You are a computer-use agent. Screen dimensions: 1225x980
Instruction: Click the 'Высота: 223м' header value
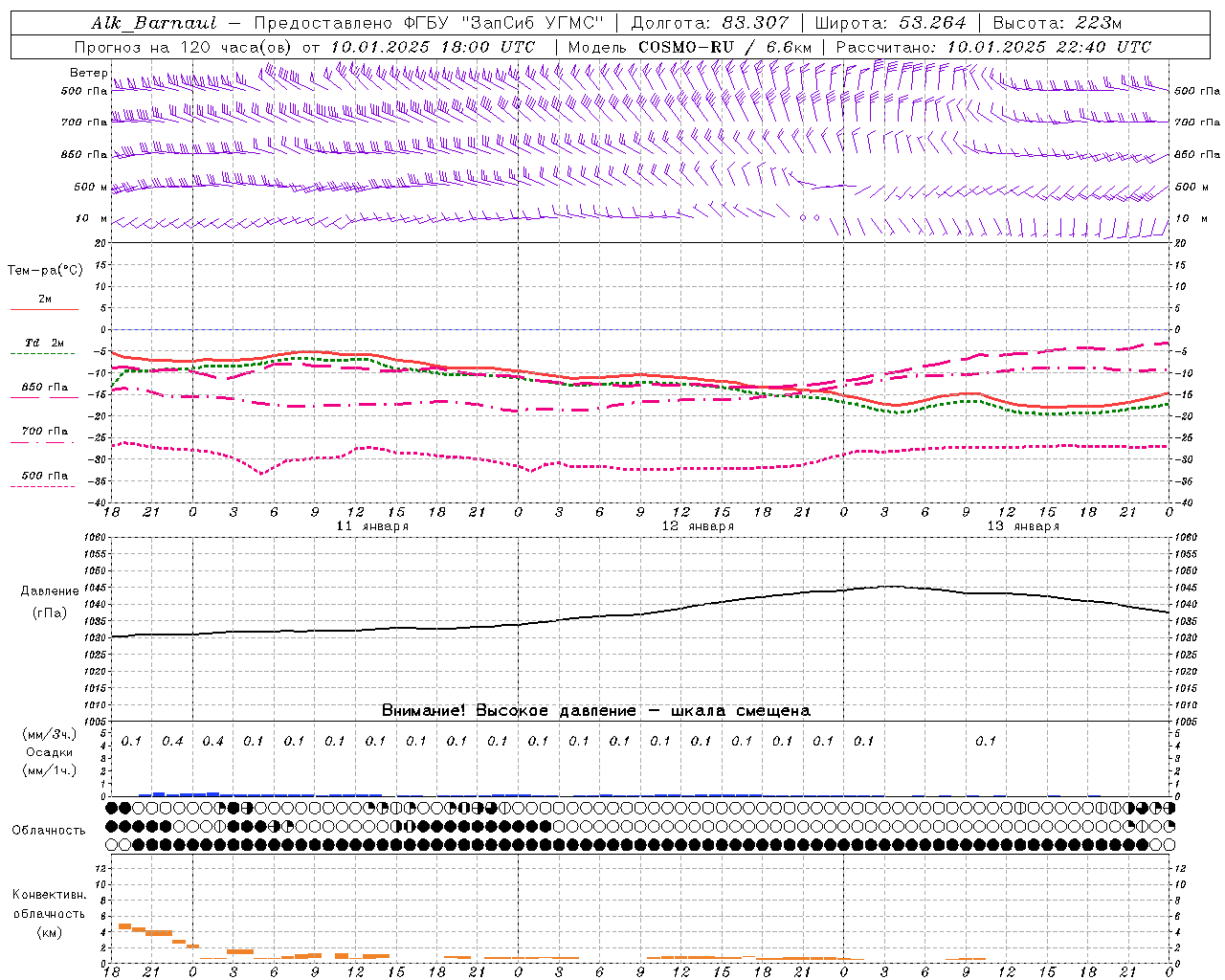(1057, 23)
